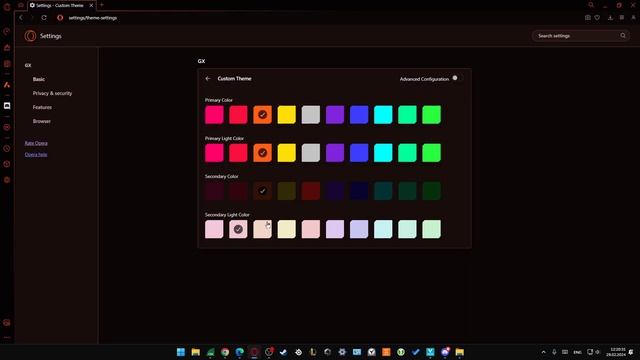Pick pink Primary Color swatch
The image size is (640, 360).
pyautogui.click(x=214, y=115)
